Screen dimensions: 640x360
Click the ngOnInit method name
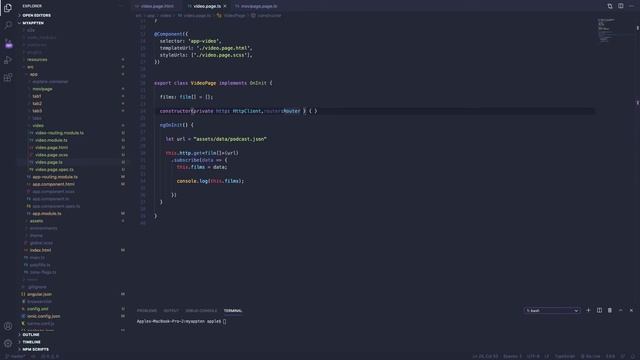click(x=171, y=125)
